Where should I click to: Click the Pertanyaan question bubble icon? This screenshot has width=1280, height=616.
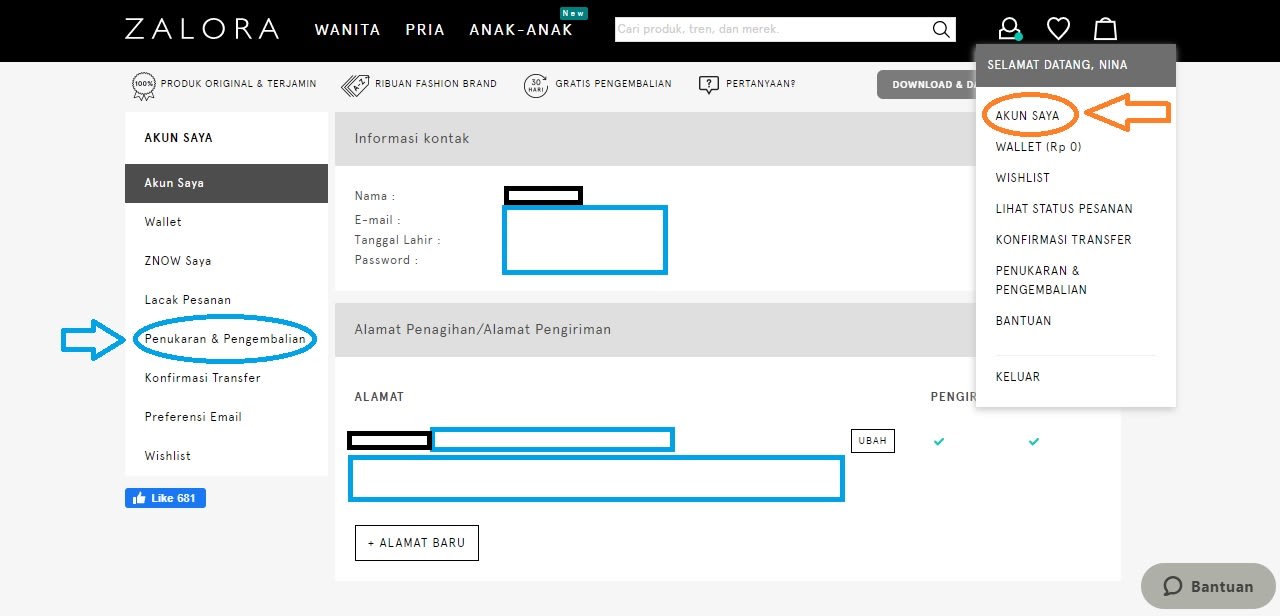click(x=709, y=85)
